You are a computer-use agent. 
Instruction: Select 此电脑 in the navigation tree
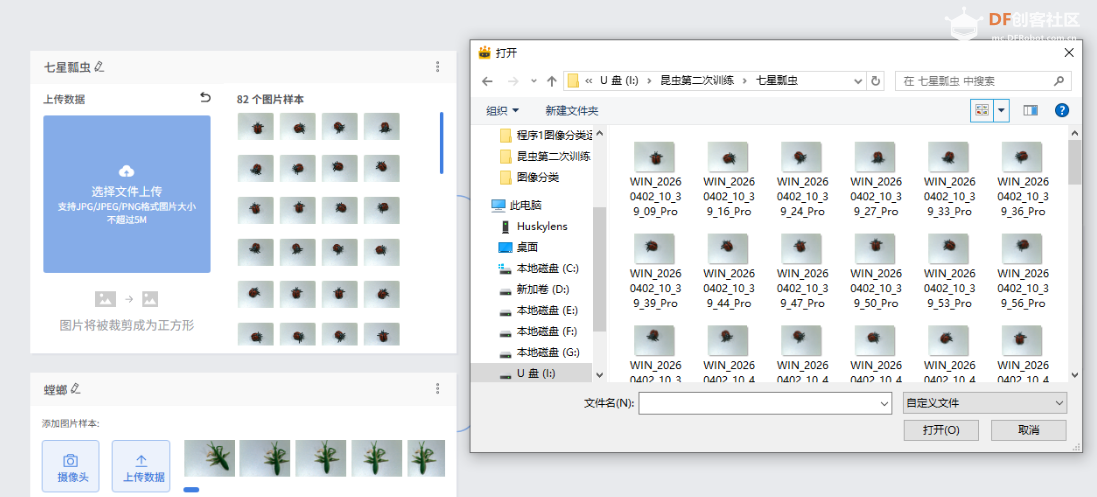pos(516,205)
